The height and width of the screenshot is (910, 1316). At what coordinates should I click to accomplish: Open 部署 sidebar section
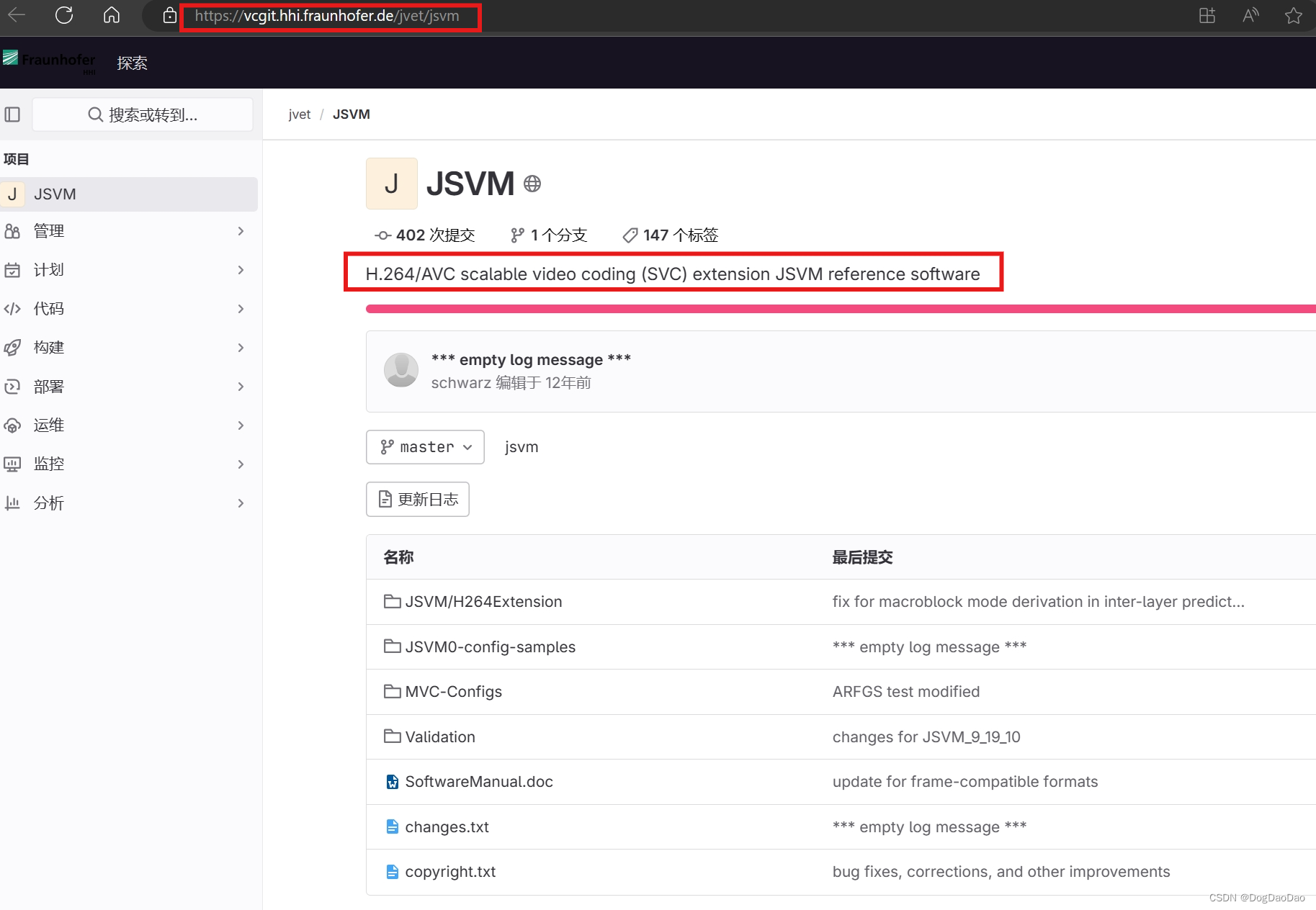[129, 387]
